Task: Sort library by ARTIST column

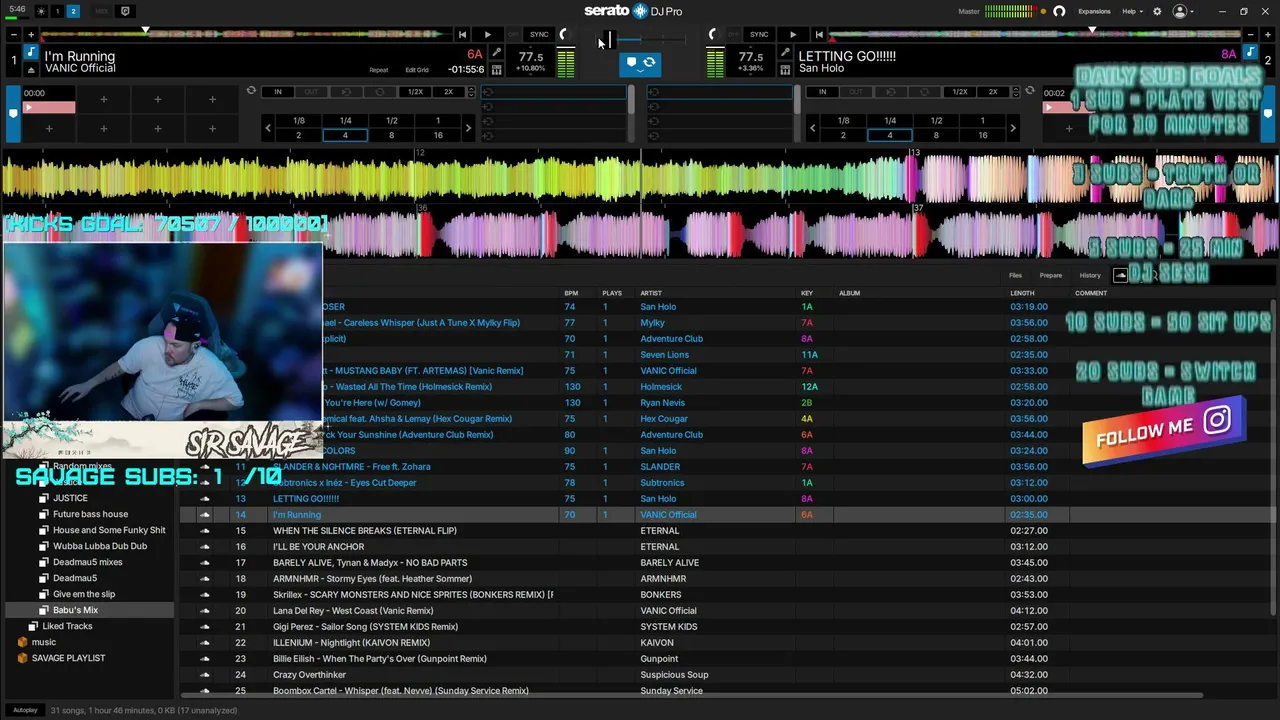Action: 651,293
